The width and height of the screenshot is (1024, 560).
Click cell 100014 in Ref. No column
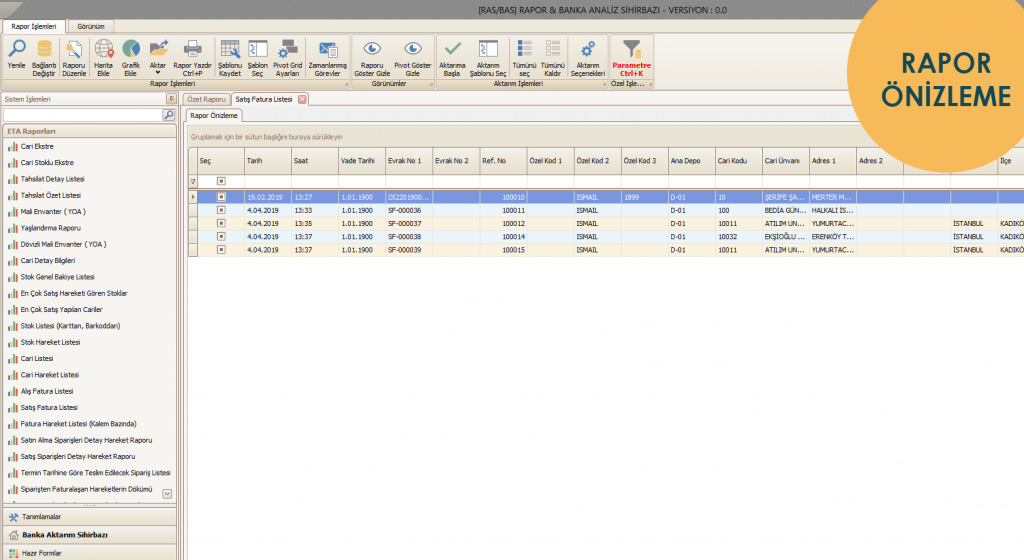[x=503, y=236]
